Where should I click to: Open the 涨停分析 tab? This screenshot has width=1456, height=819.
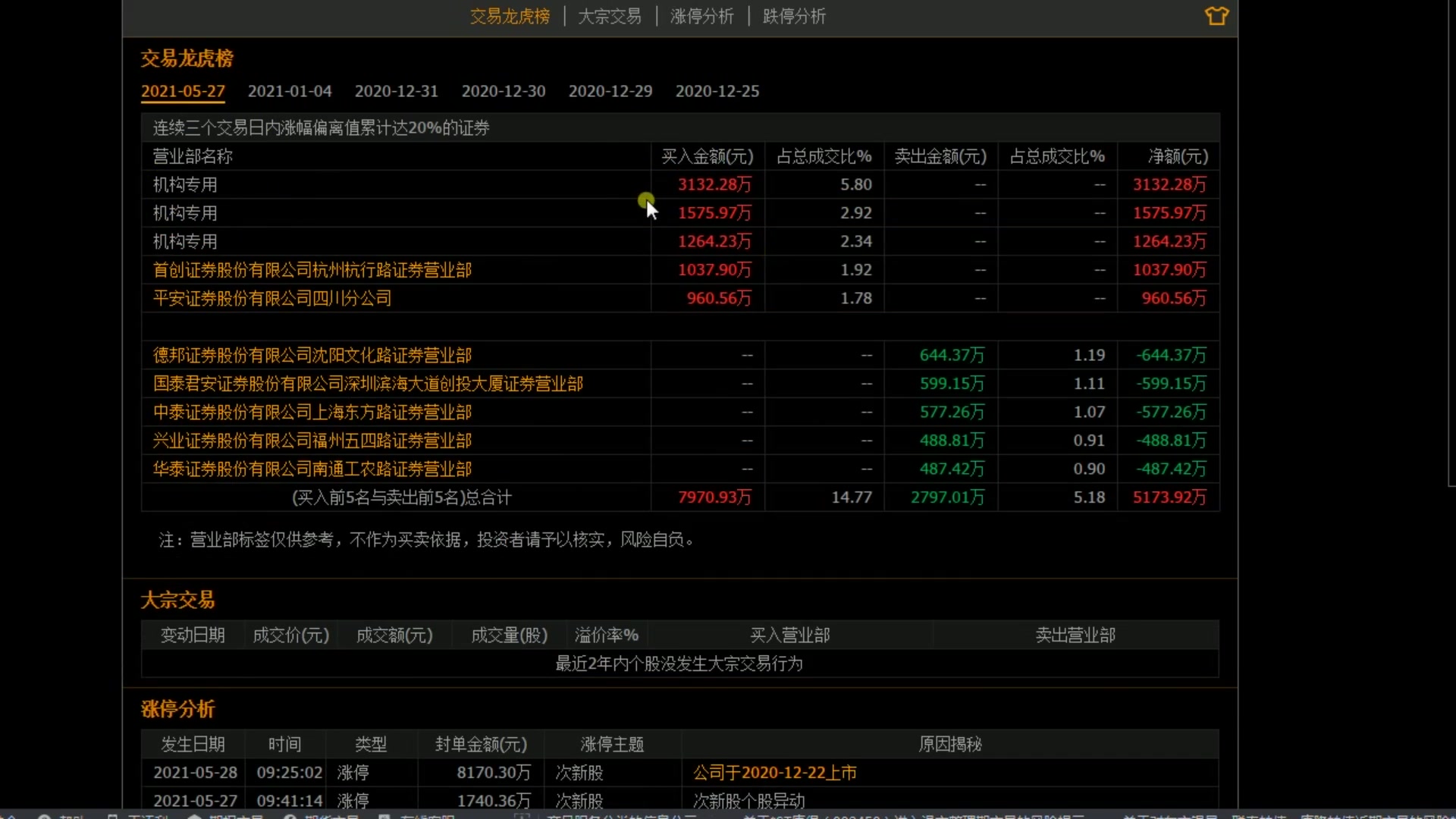702,16
